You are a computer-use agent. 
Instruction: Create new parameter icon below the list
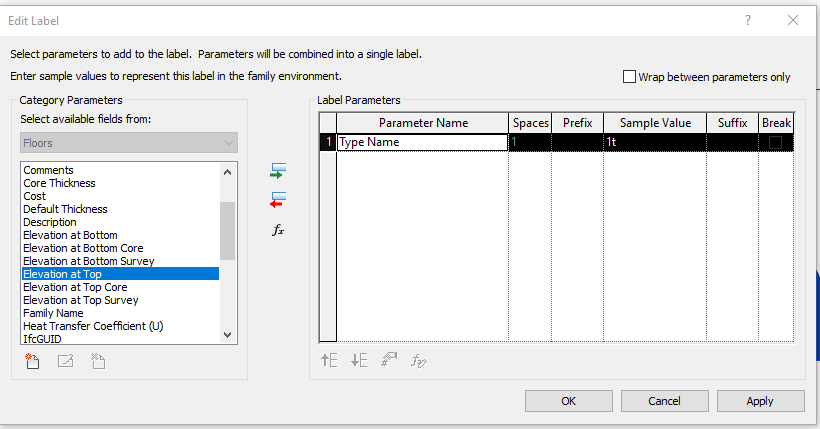click(x=32, y=361)
